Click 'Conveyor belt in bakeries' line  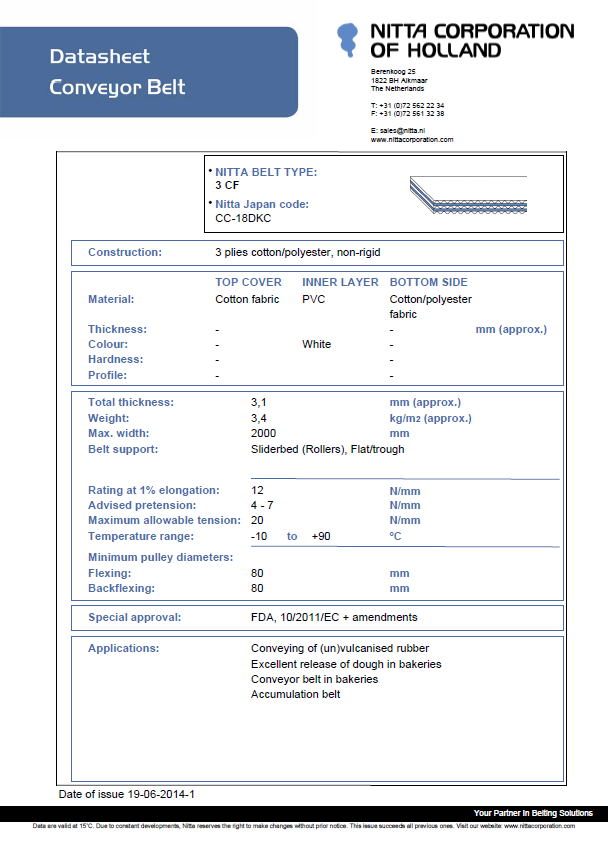click(x=314, y=679)
